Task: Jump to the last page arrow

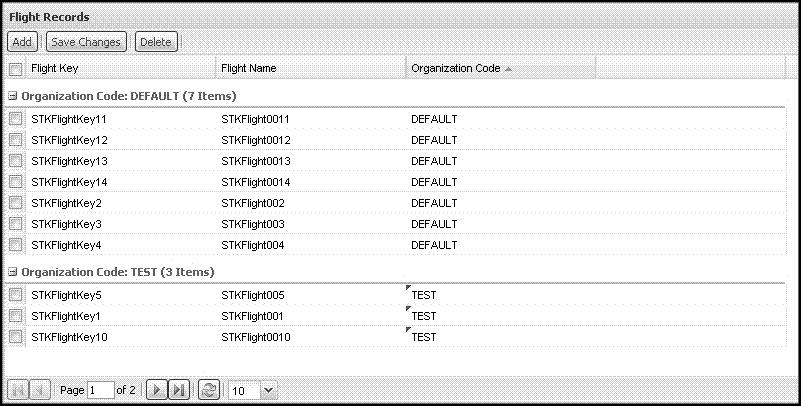Action: 179,391
